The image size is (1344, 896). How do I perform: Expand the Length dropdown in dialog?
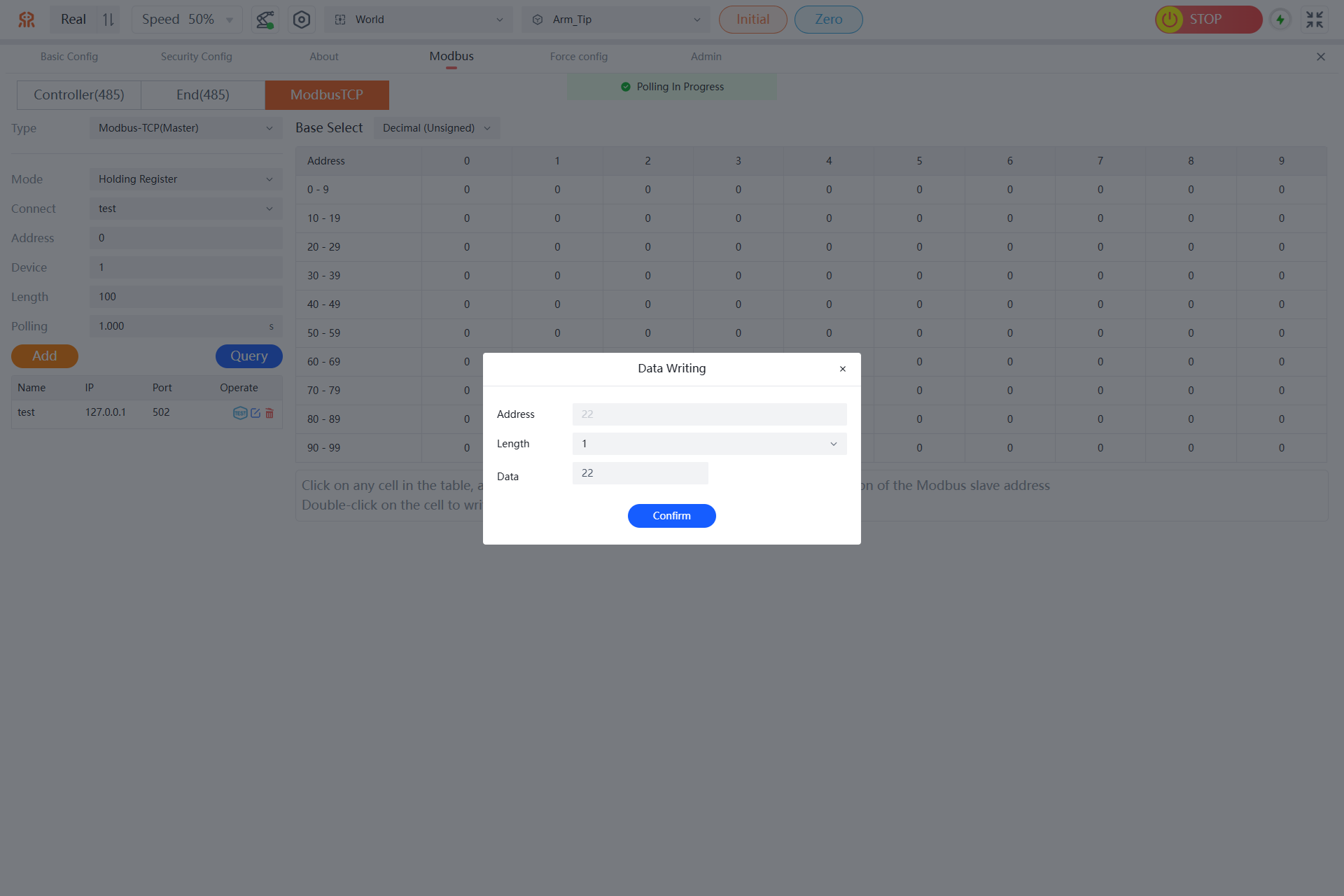click(709, 444)
